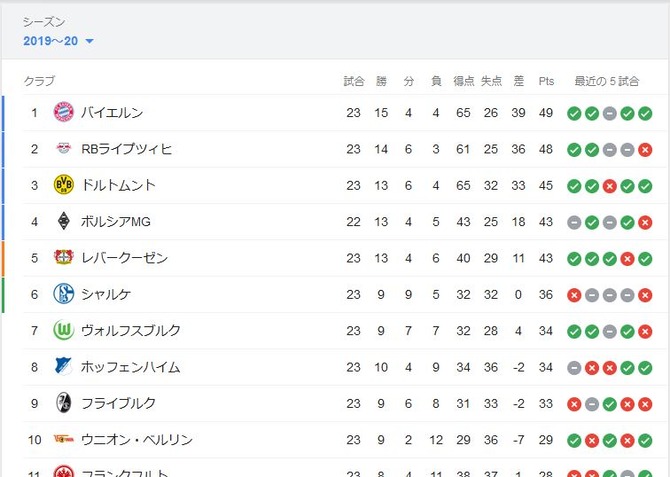Open the バイエルン team row

click(339, 113)
